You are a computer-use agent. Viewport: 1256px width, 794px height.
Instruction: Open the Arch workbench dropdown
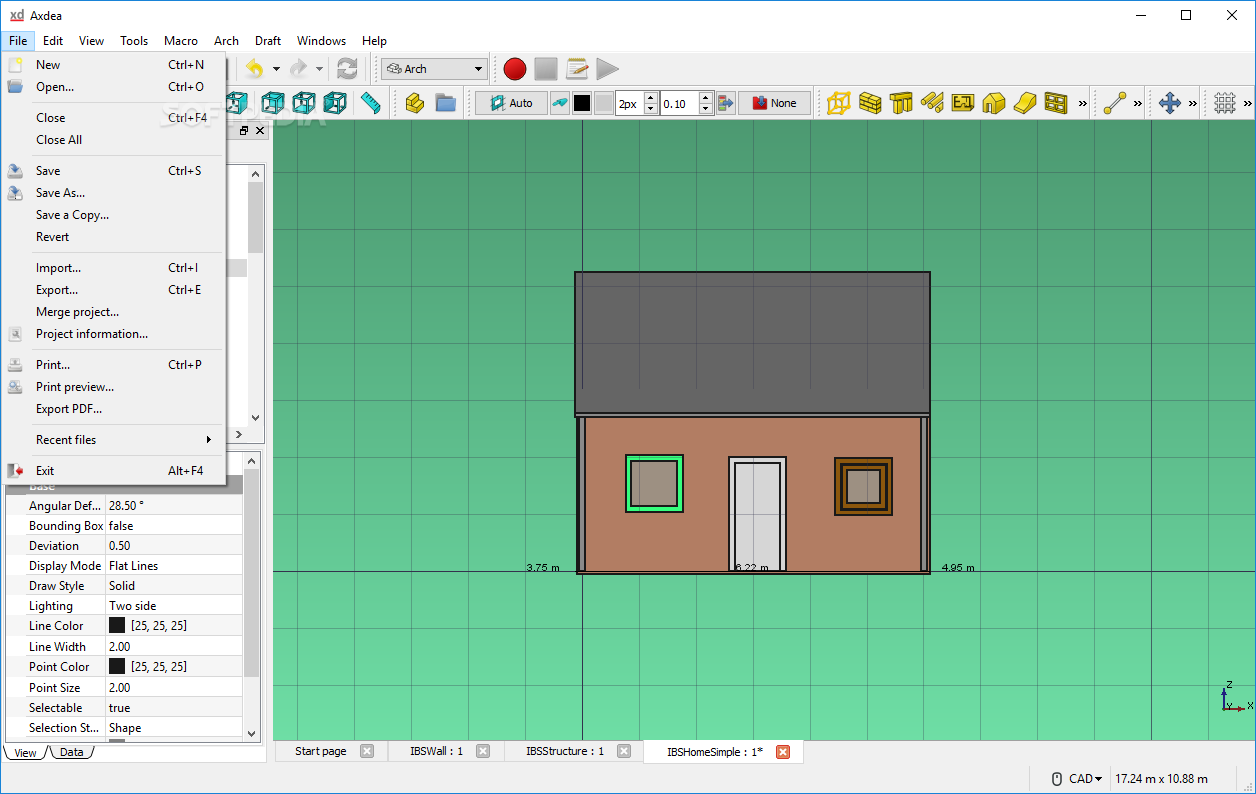434,69
